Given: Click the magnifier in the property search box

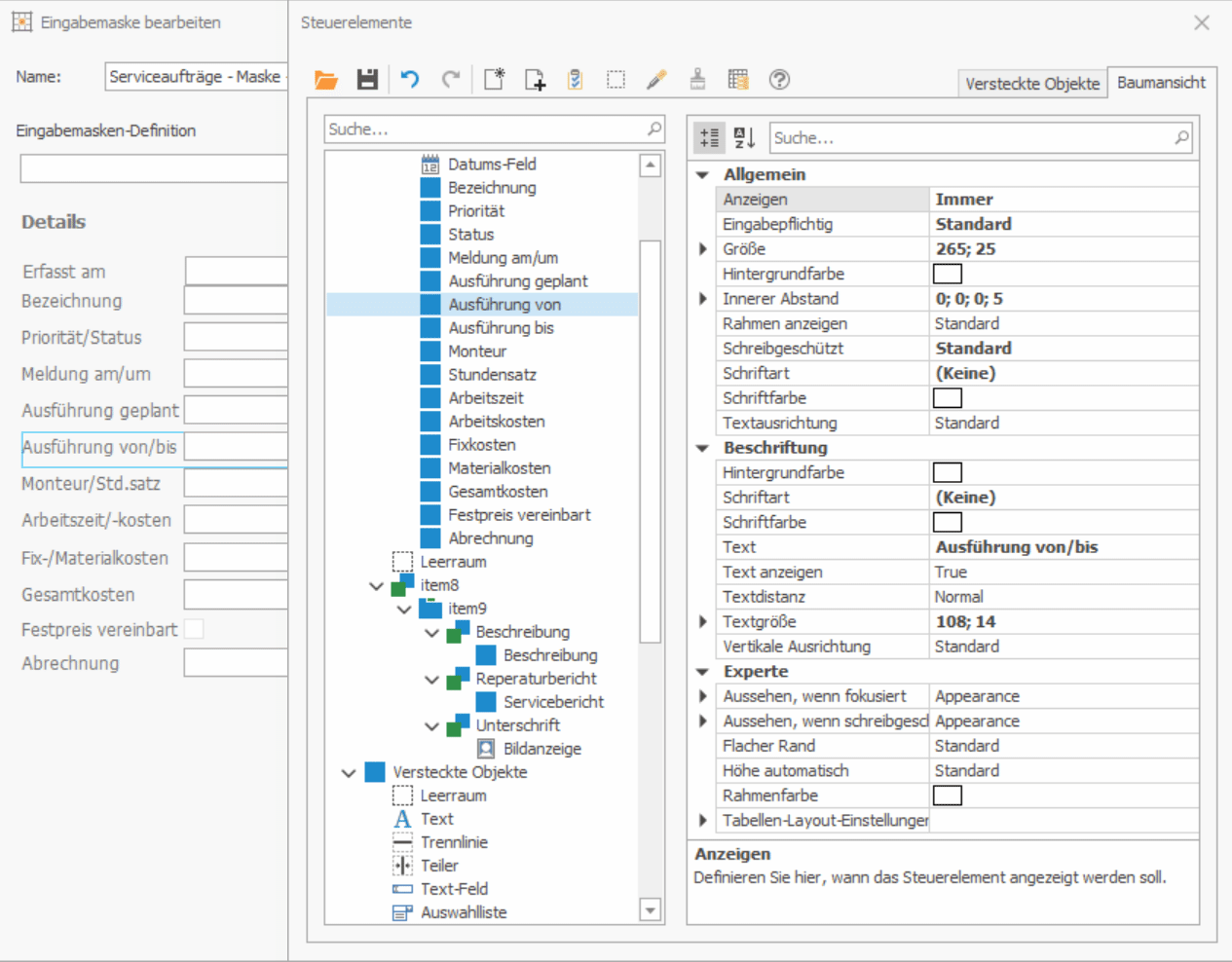Looking at the screenshot, I should [x=1181, y=138].
